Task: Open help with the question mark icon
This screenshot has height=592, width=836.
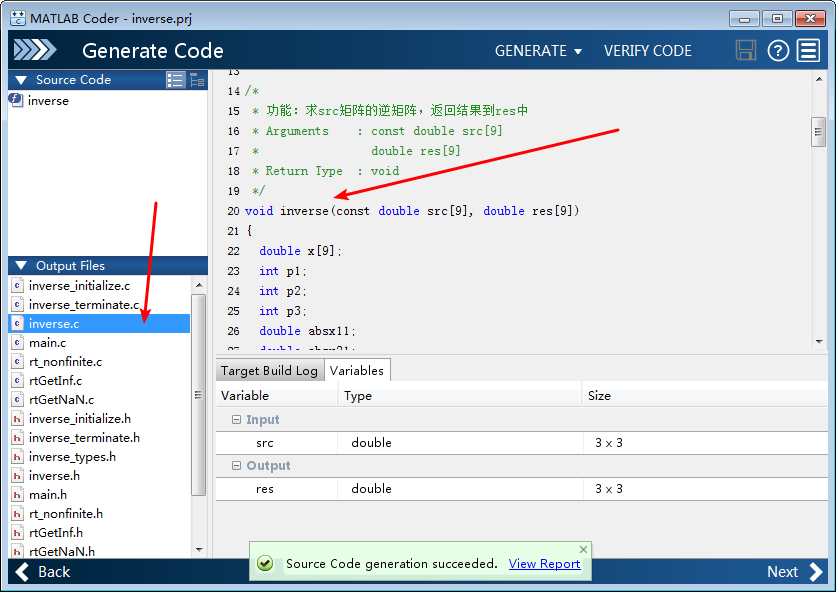Action: [778, 51]
